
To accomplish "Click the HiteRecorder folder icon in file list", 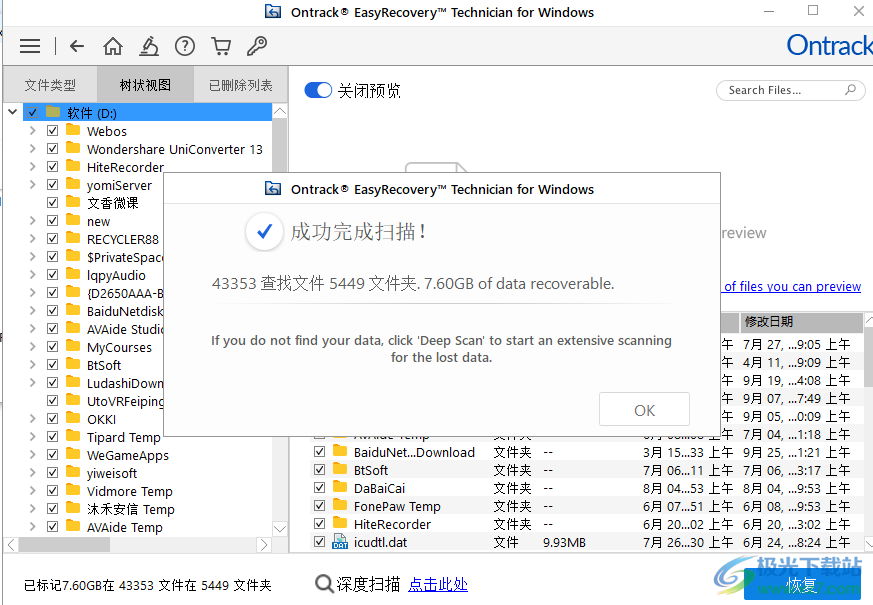I will (x=340, y=523).
